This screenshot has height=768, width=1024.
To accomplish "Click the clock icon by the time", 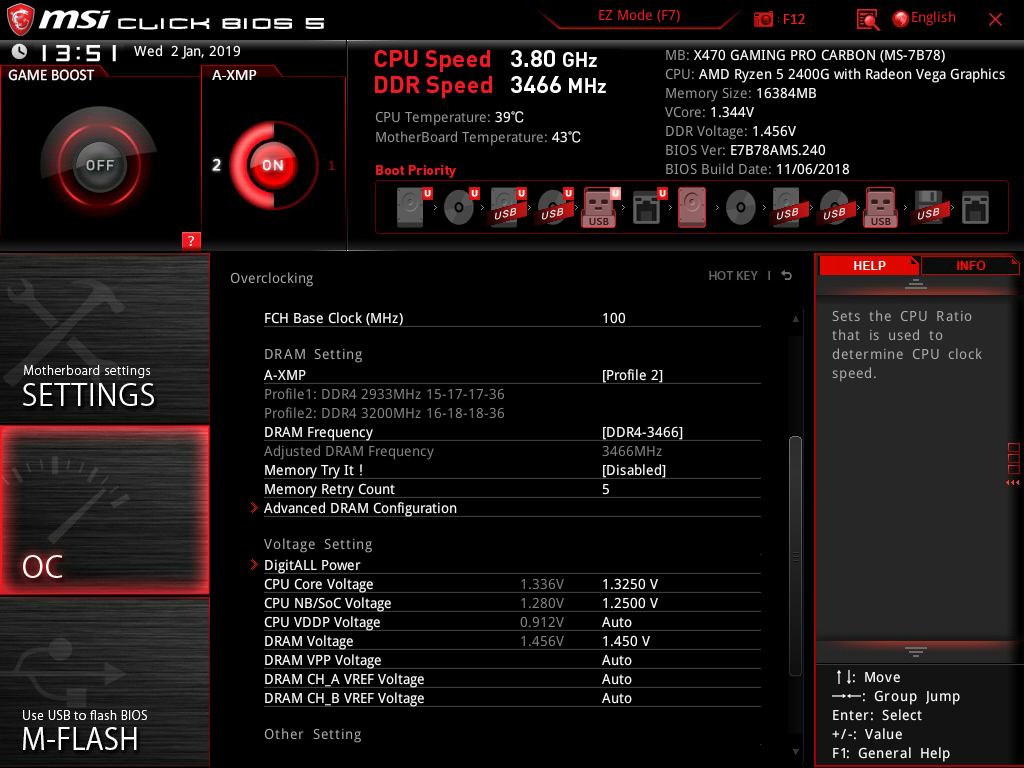I will (19, 51).
